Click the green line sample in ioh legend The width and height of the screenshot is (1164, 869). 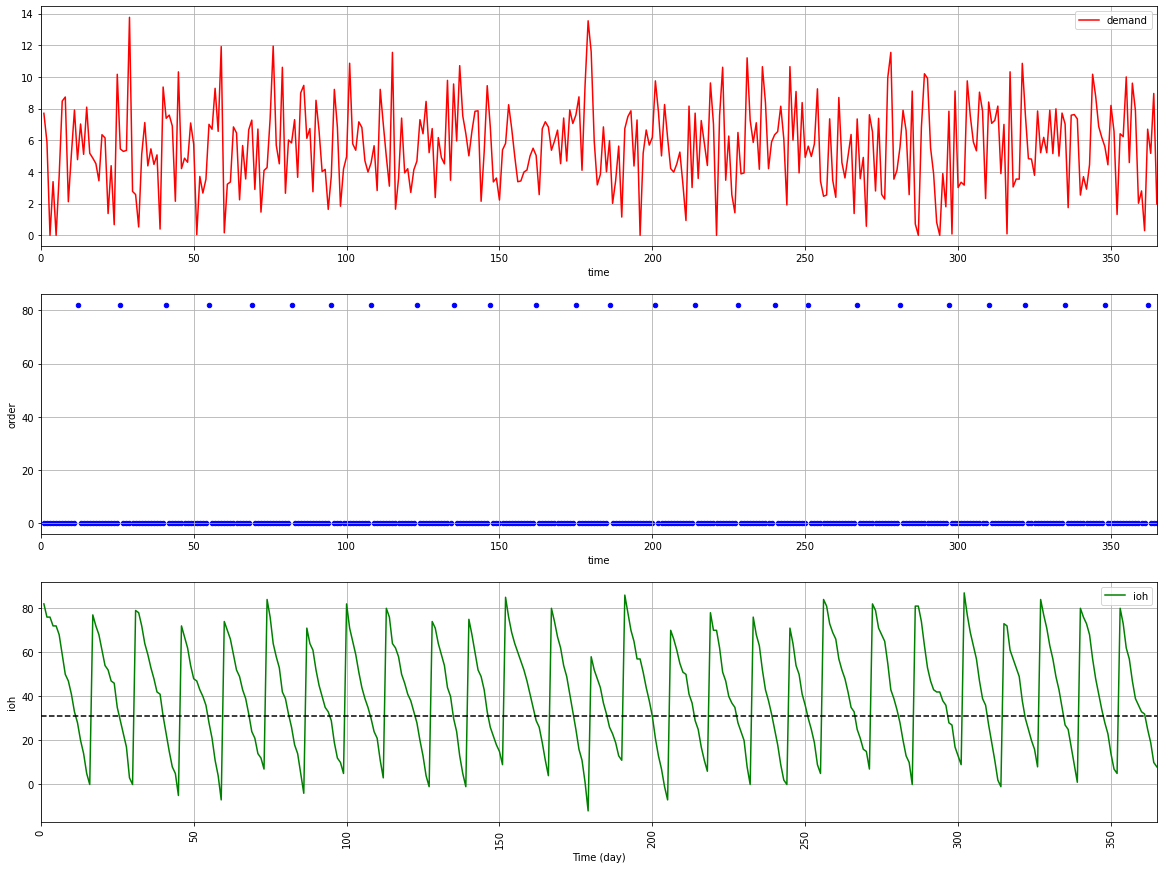1116,596
